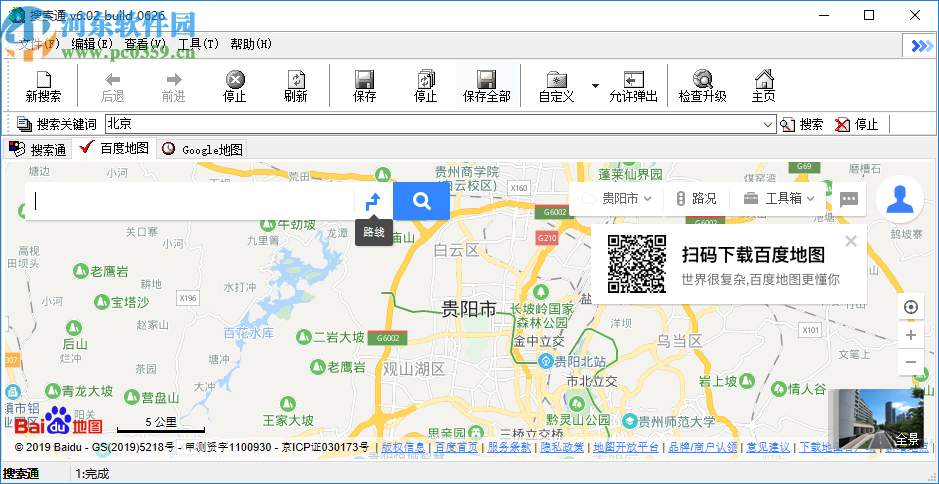Locate my position on the map
939x484 pixels.
[911, 307]
